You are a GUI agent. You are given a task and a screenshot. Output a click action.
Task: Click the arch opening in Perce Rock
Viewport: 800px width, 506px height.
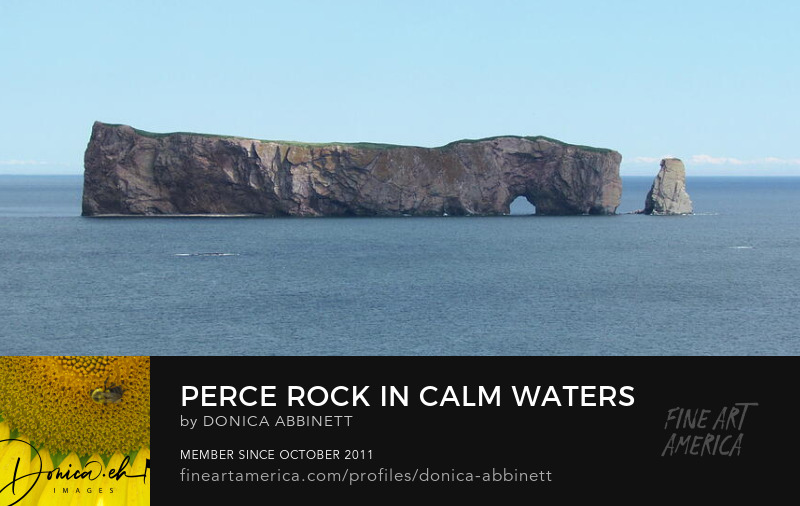pos(522,206)
